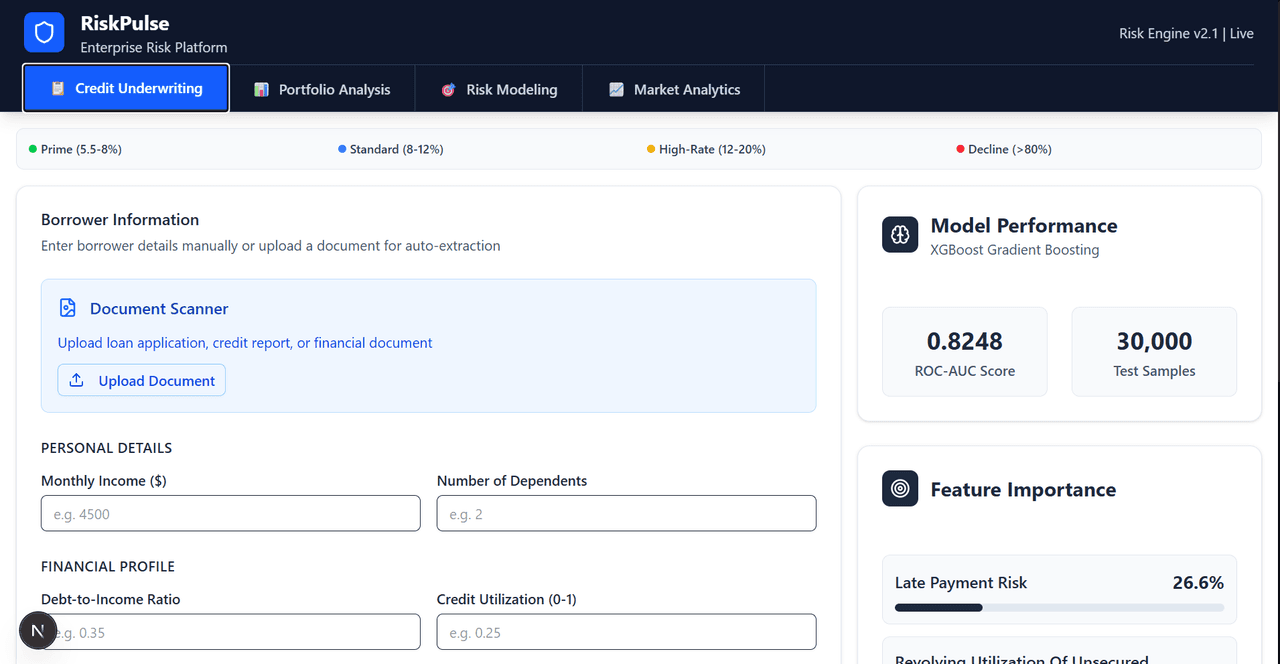Click the Risk Engine v2.1 Live status link
The image size is (1280, 664).
(x=1186, y=33)
